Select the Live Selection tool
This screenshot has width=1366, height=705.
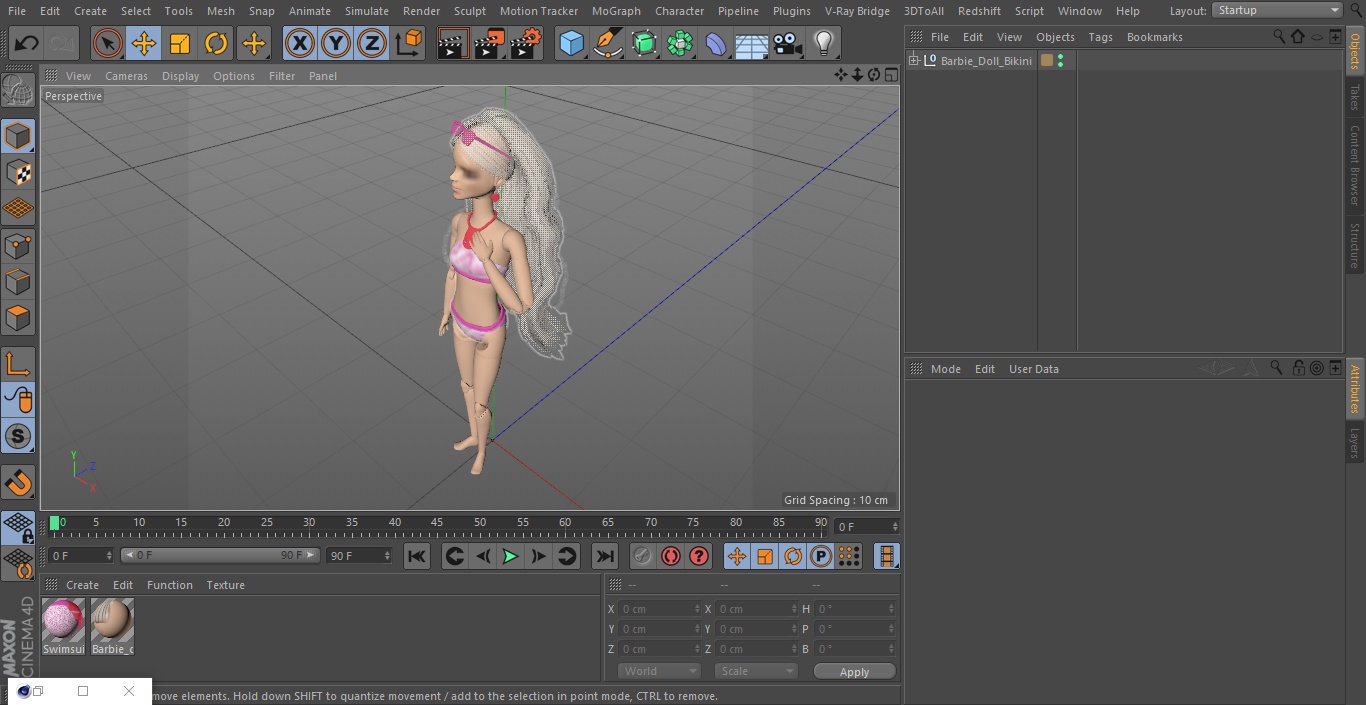point(108,43)
